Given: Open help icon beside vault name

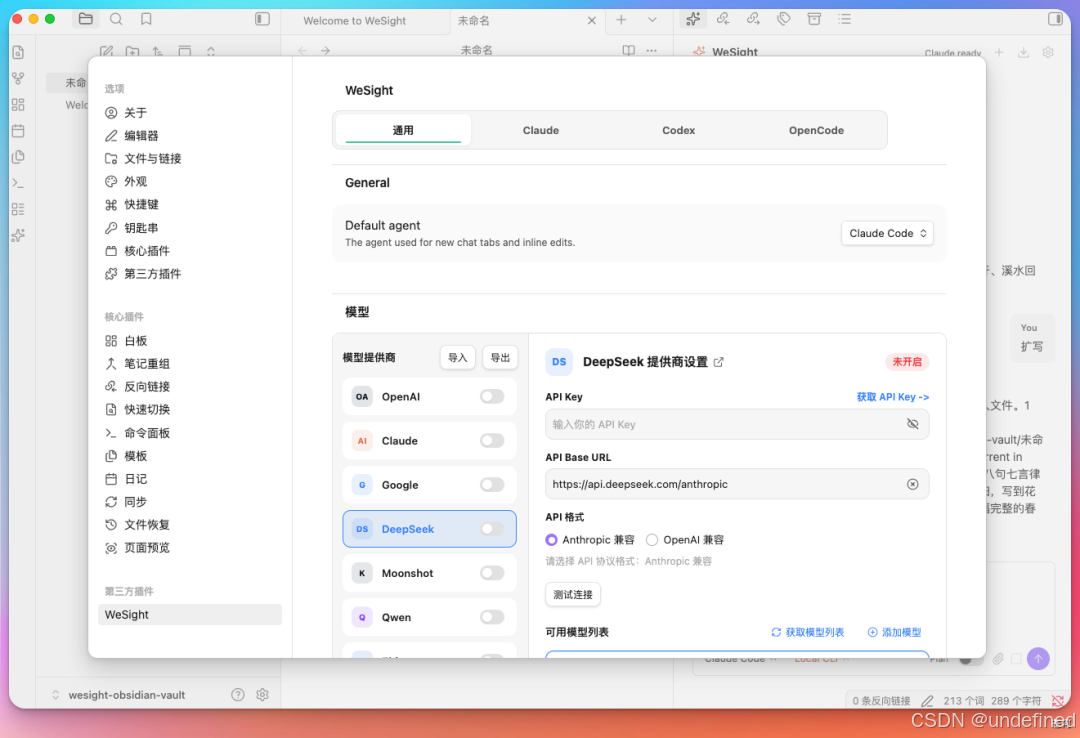Looking at the screenshot, I should 238,695.
